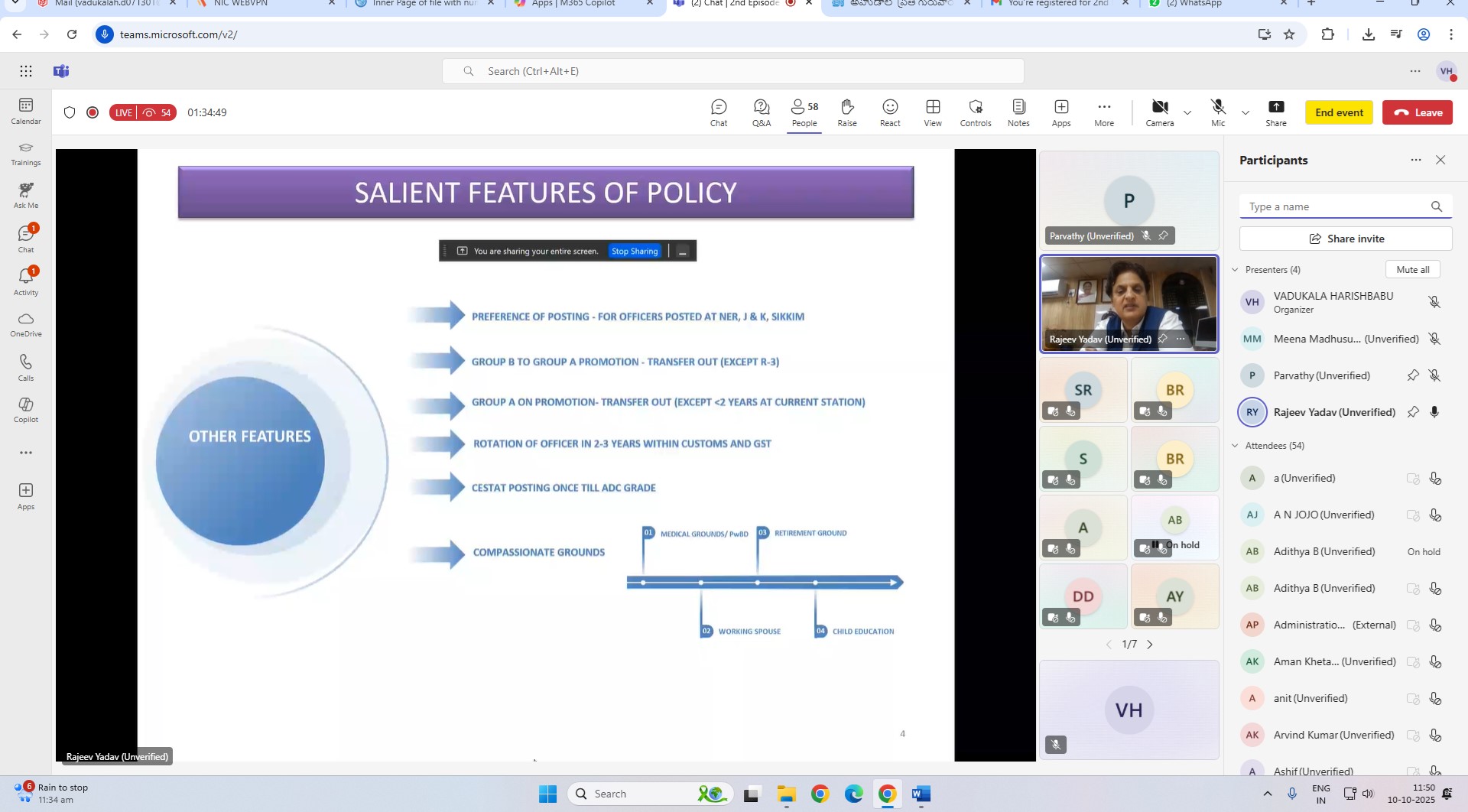Open the React emoji menu

point(889,112)
